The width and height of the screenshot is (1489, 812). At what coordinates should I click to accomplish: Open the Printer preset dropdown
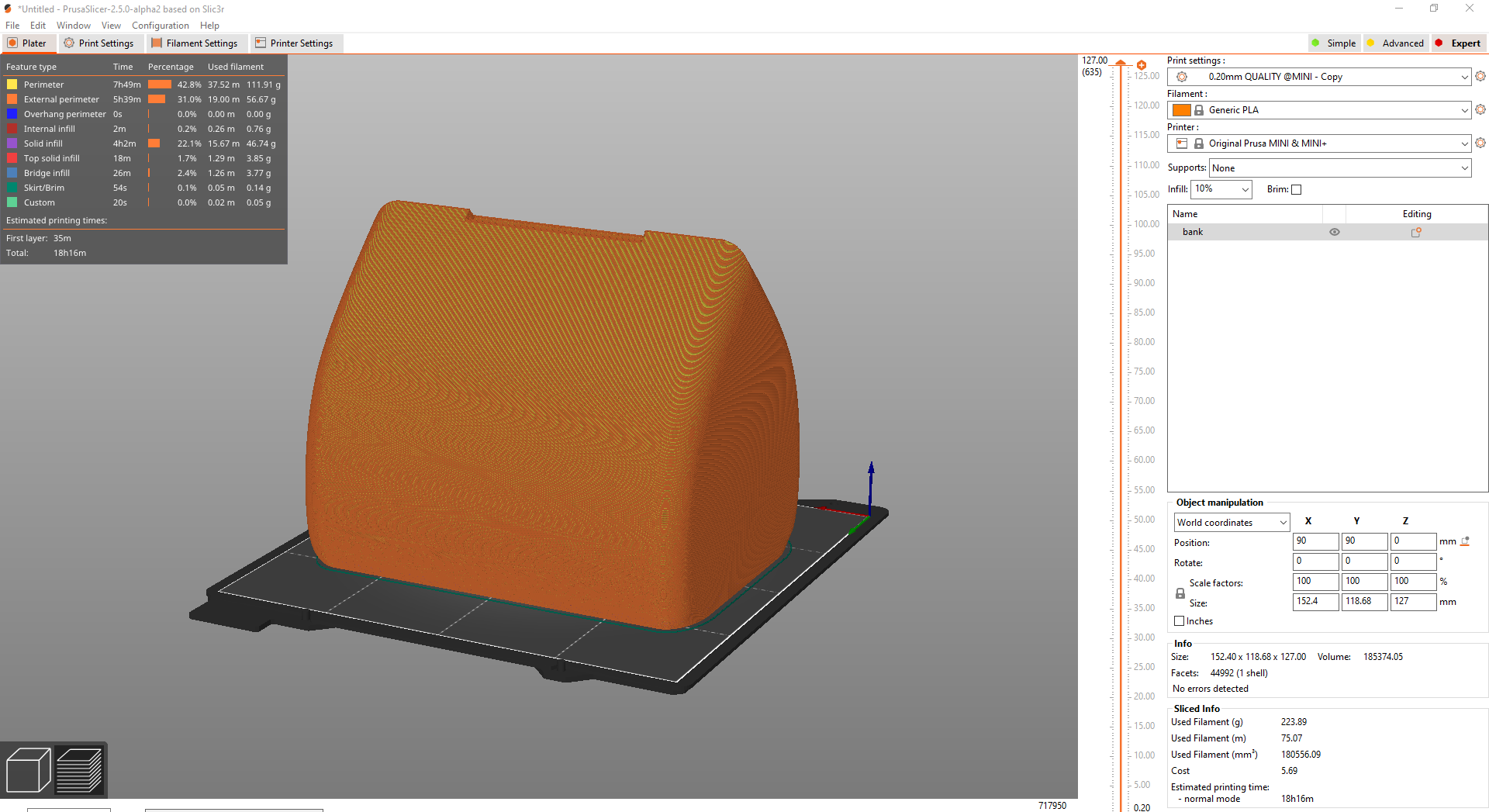pos(1319,143)
